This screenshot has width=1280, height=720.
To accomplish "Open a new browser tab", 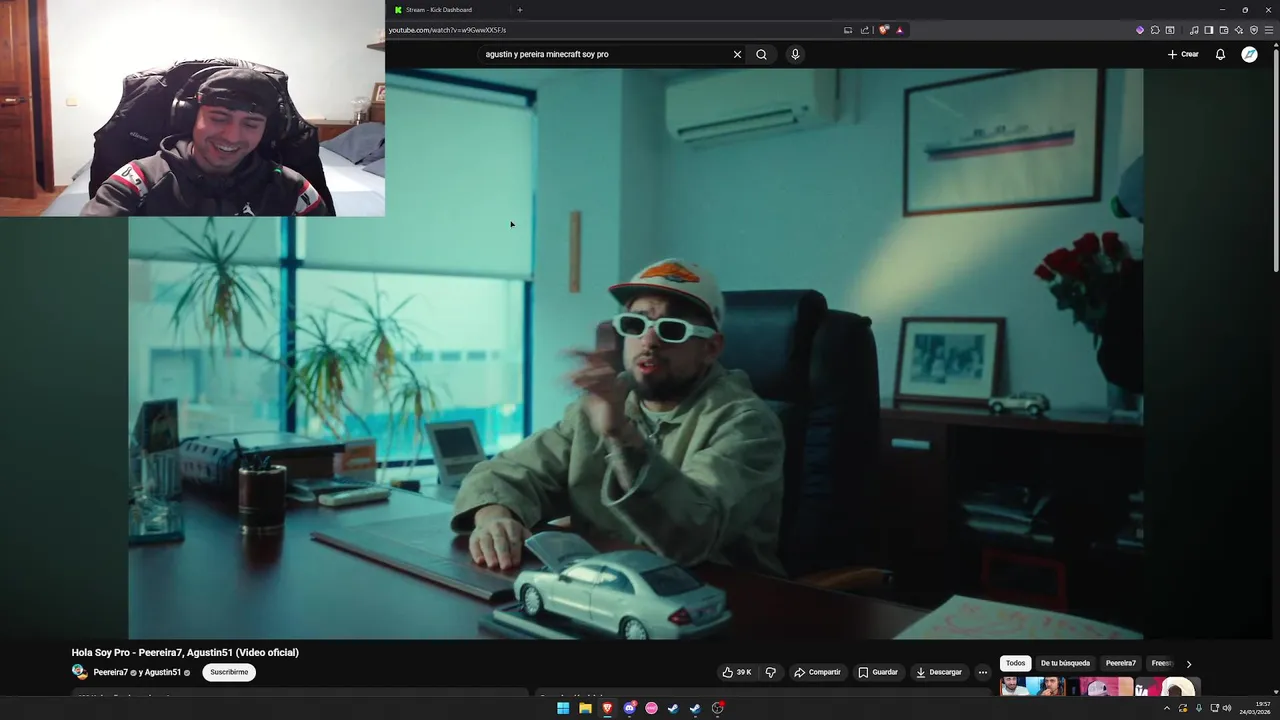I will [520, 10].
